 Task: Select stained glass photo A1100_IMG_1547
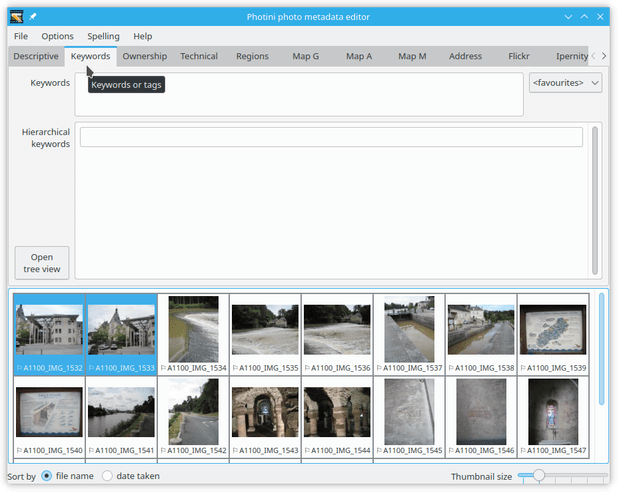pos(553,417)
